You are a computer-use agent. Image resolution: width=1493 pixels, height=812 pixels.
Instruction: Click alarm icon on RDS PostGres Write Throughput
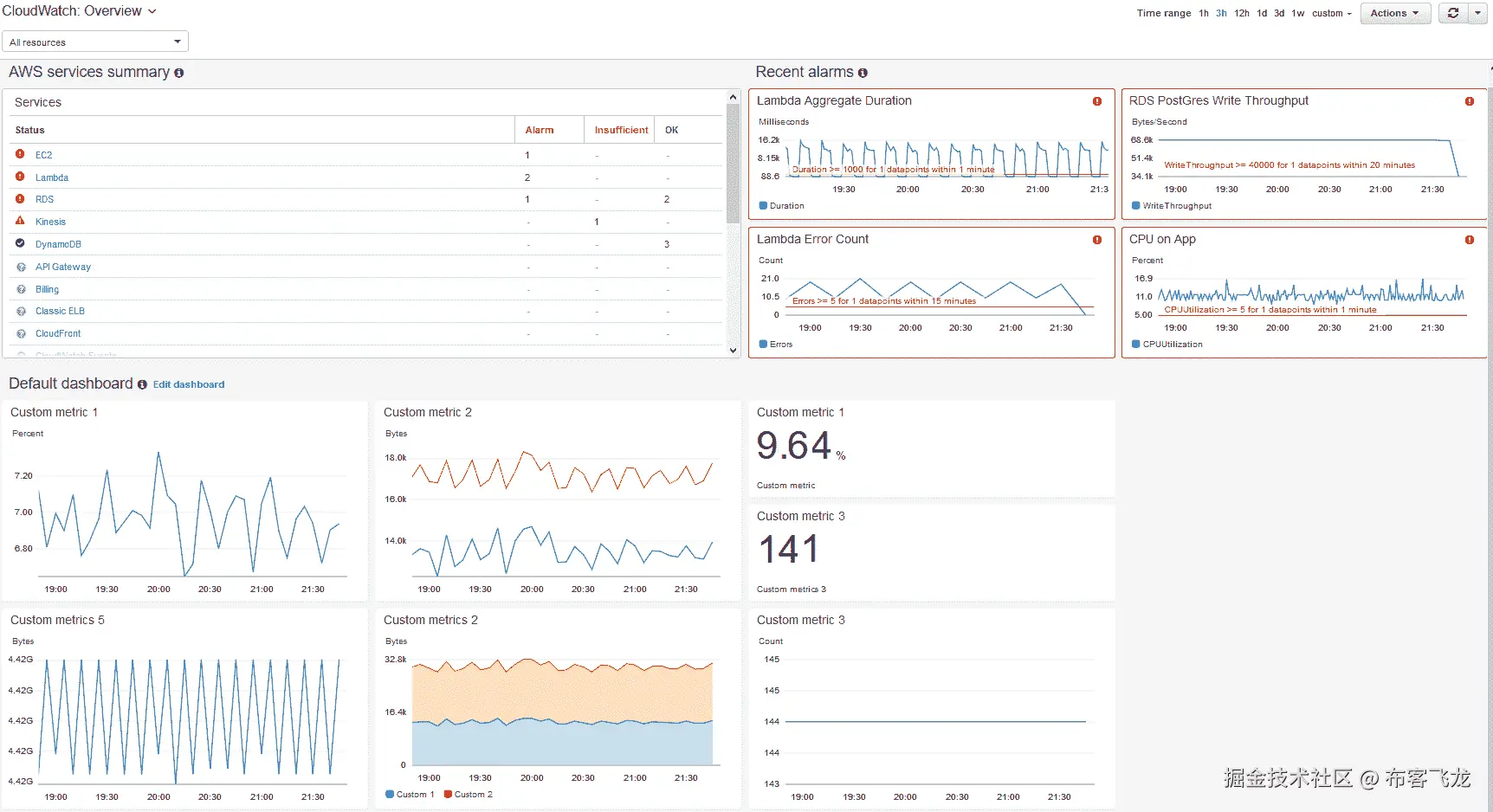(1470, 101)
